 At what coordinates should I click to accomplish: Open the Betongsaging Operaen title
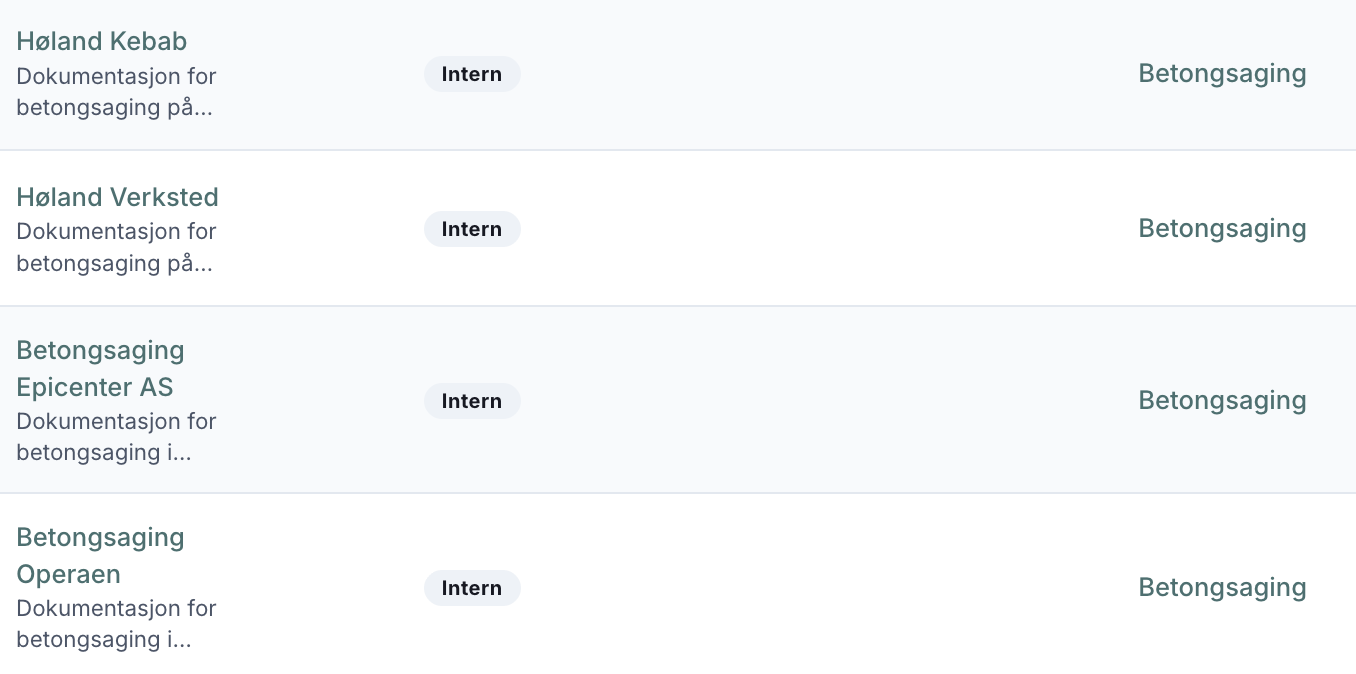point(100,555)
